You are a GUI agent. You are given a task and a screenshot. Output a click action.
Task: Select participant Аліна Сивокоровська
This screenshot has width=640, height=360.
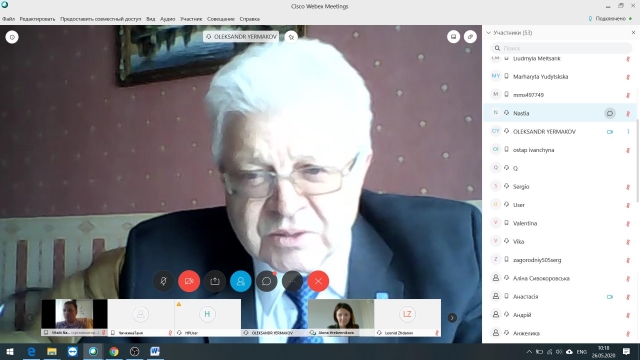point(559,278)
